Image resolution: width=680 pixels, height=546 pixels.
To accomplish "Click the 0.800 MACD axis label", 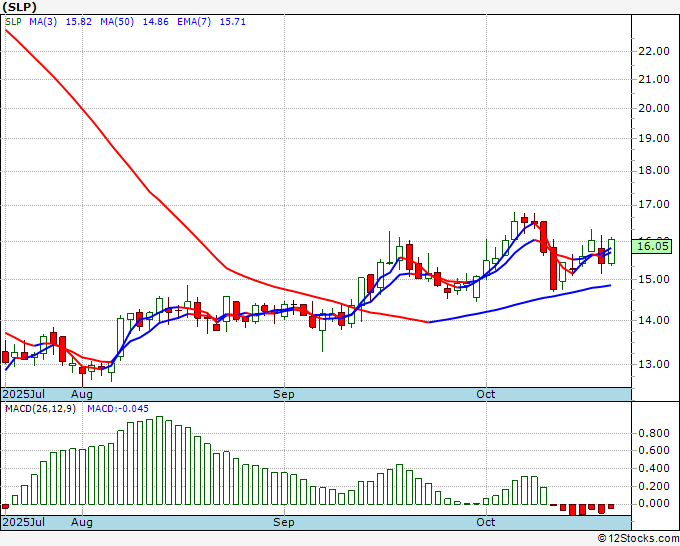I will pyautogui.click(x=654, y=433).
